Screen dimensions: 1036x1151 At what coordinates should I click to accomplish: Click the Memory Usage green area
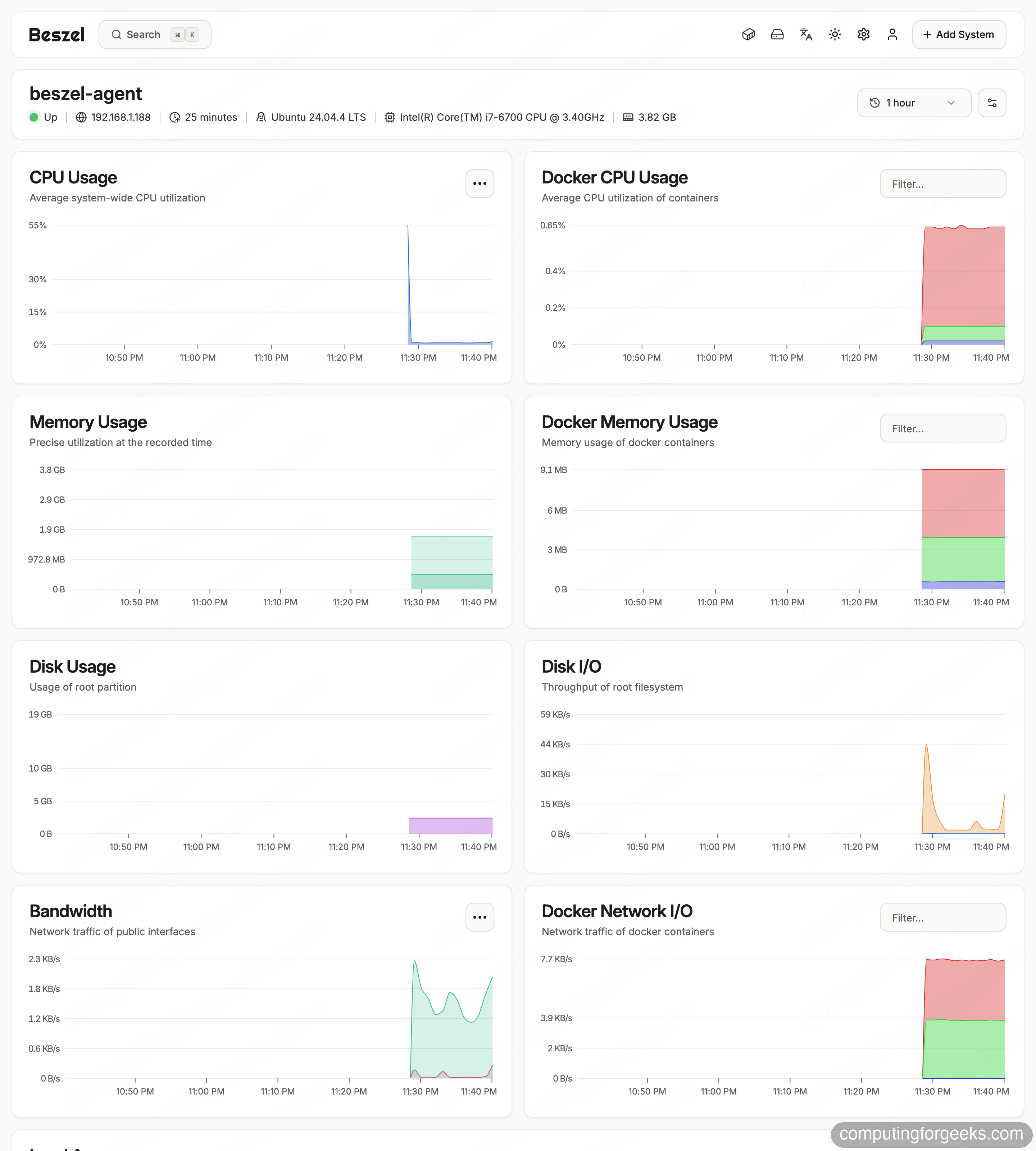[452, 563]
